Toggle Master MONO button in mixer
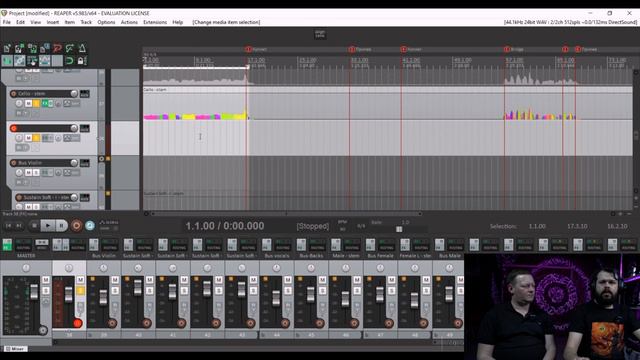This screenshot has width=640, height=360. pos(42,244)
